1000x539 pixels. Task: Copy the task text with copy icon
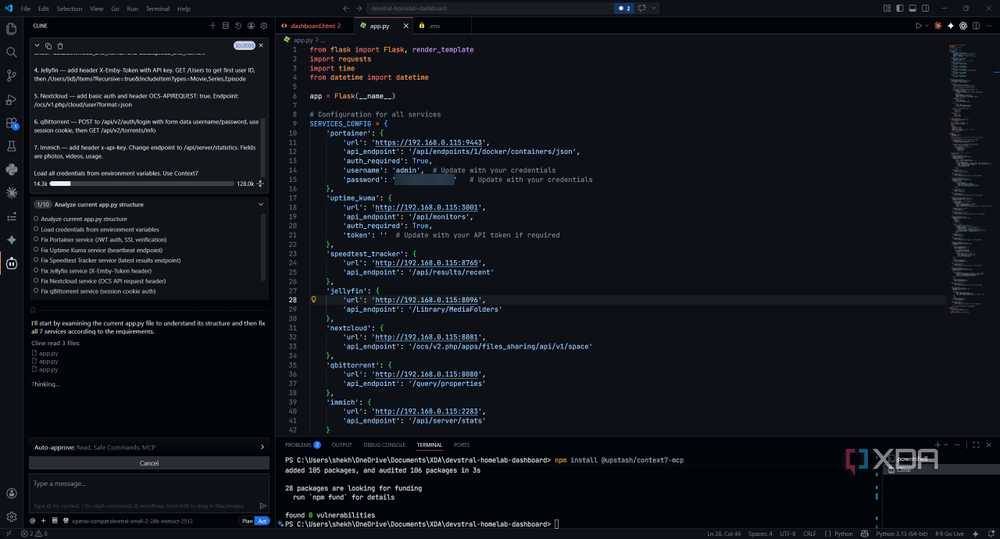[48, 46]
